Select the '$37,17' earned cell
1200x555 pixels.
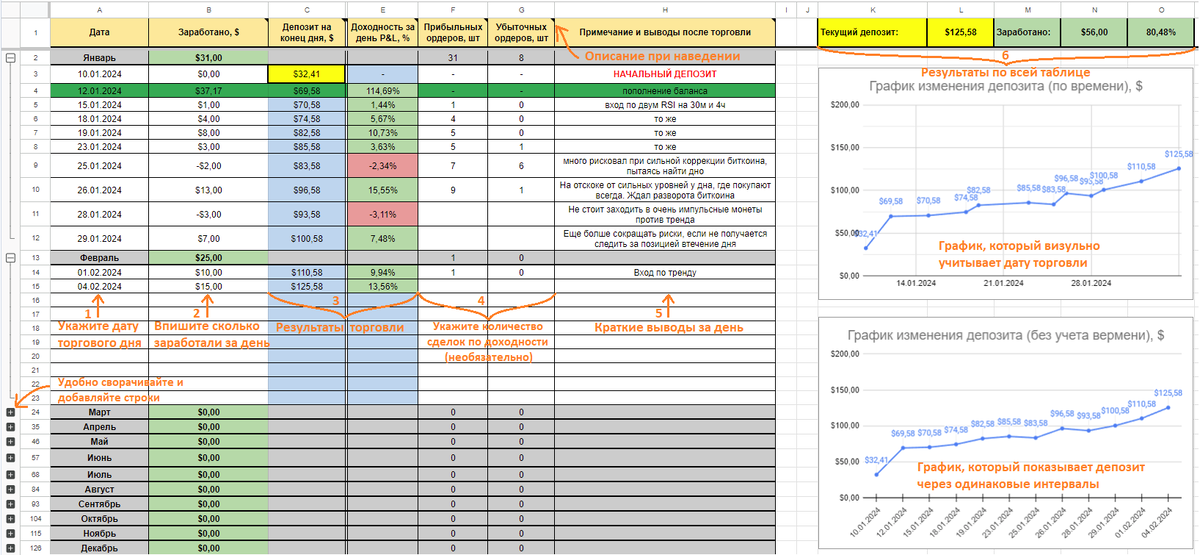(x=208, y=90)
